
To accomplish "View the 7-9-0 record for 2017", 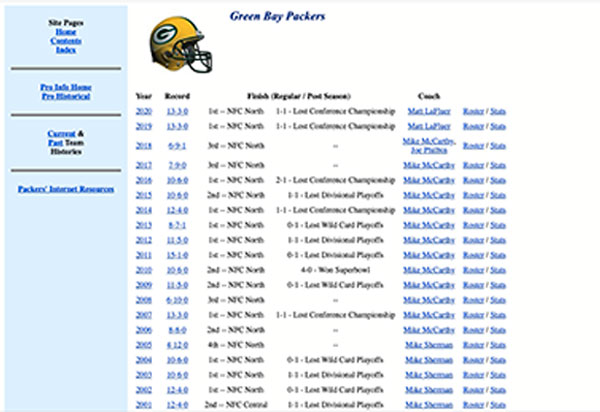I will pos(177,165).
